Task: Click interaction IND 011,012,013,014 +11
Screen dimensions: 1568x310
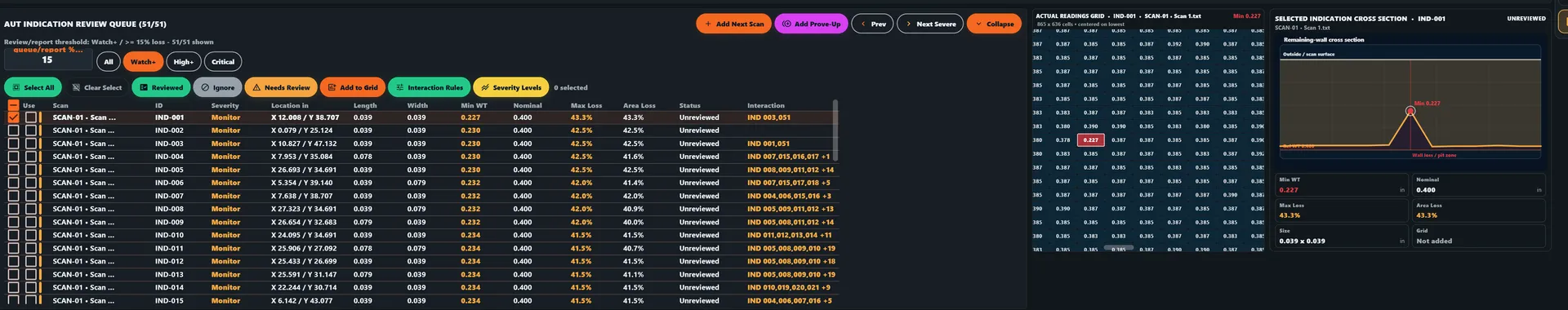Action: tap(790, 235)
